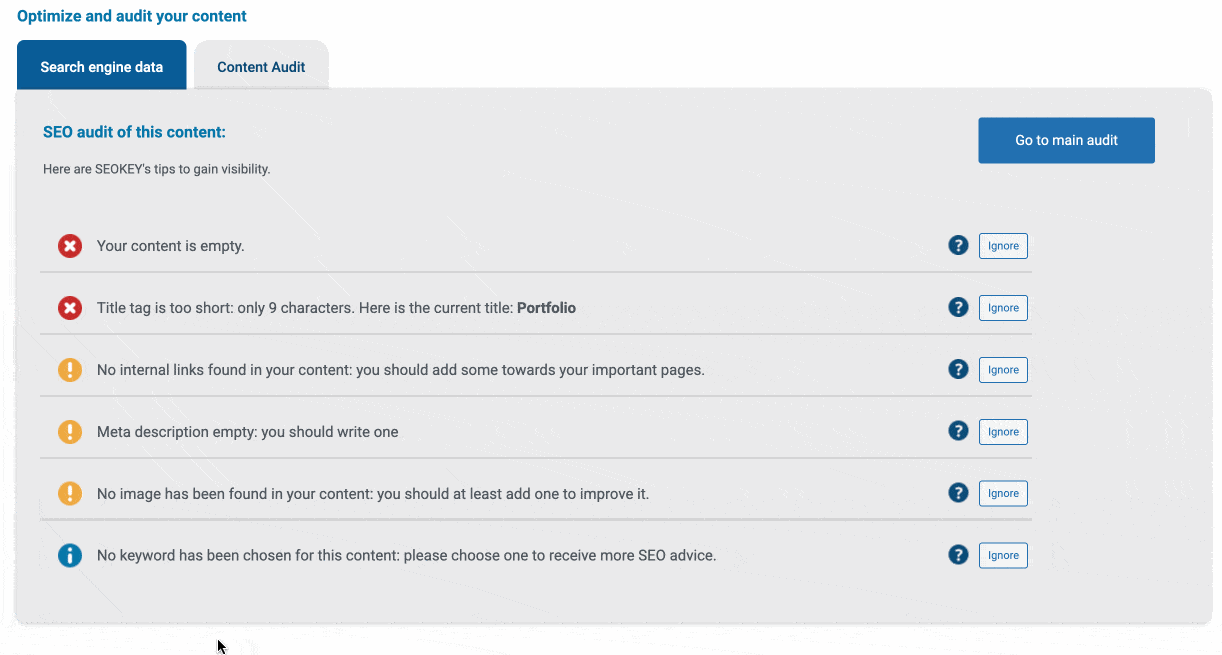Ignore the no internal links warning
Viewport: 1222px width, 655px height.
coord(1003,370)
